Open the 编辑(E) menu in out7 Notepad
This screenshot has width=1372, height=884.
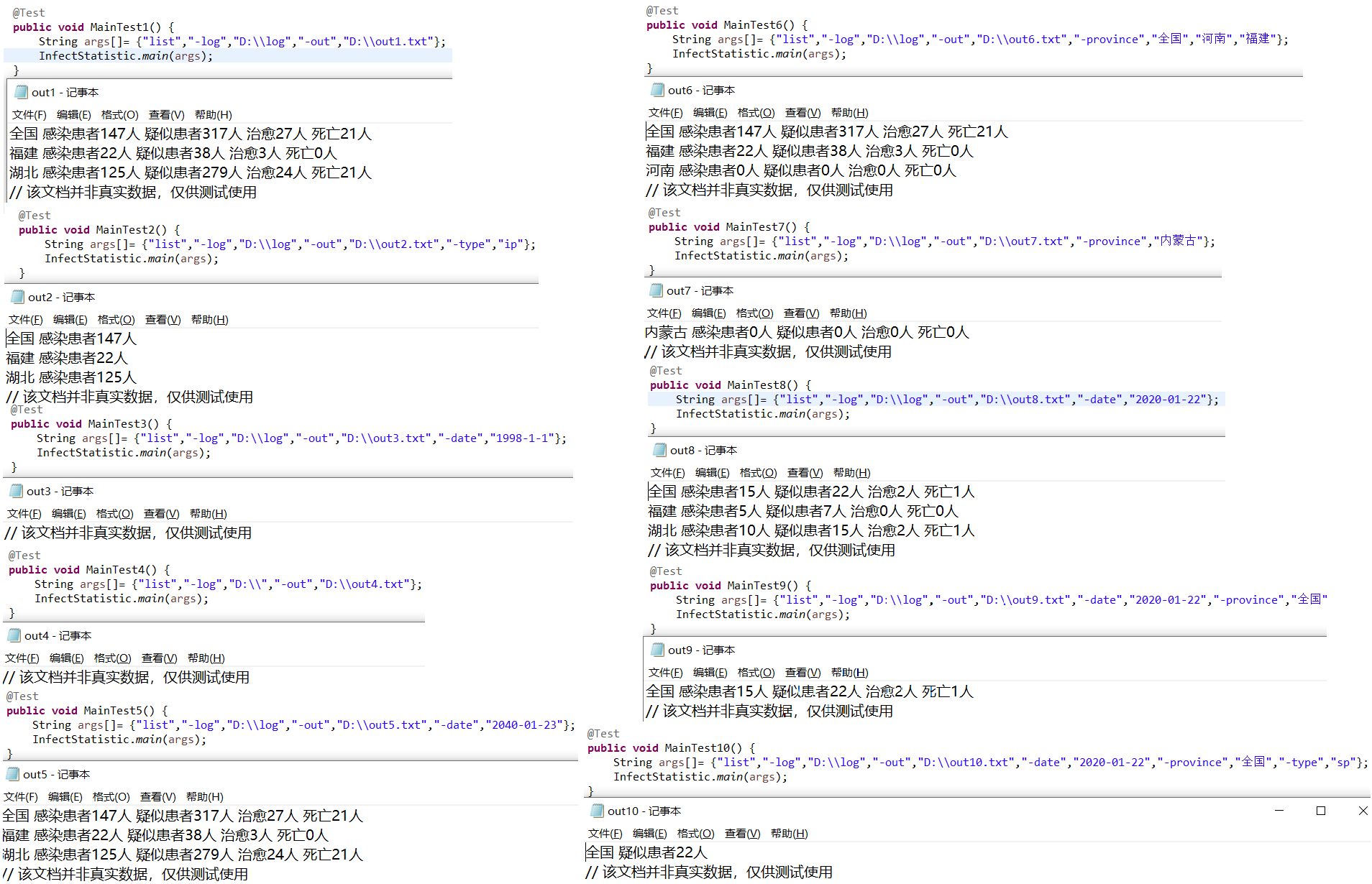pos(709,313)
